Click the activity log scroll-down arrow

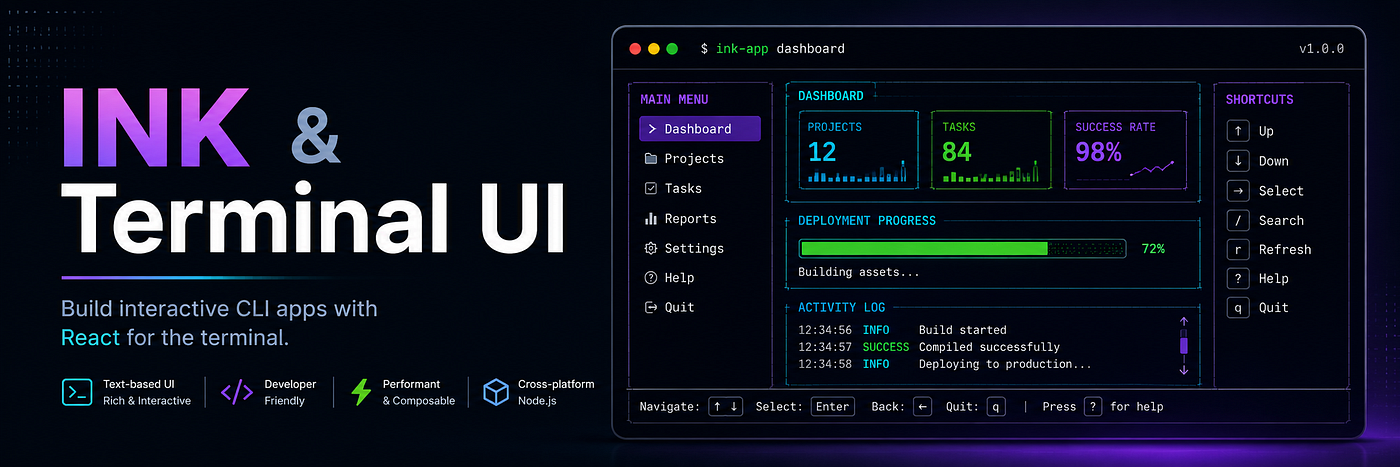pyautogui.click(x=1183, y=369)
